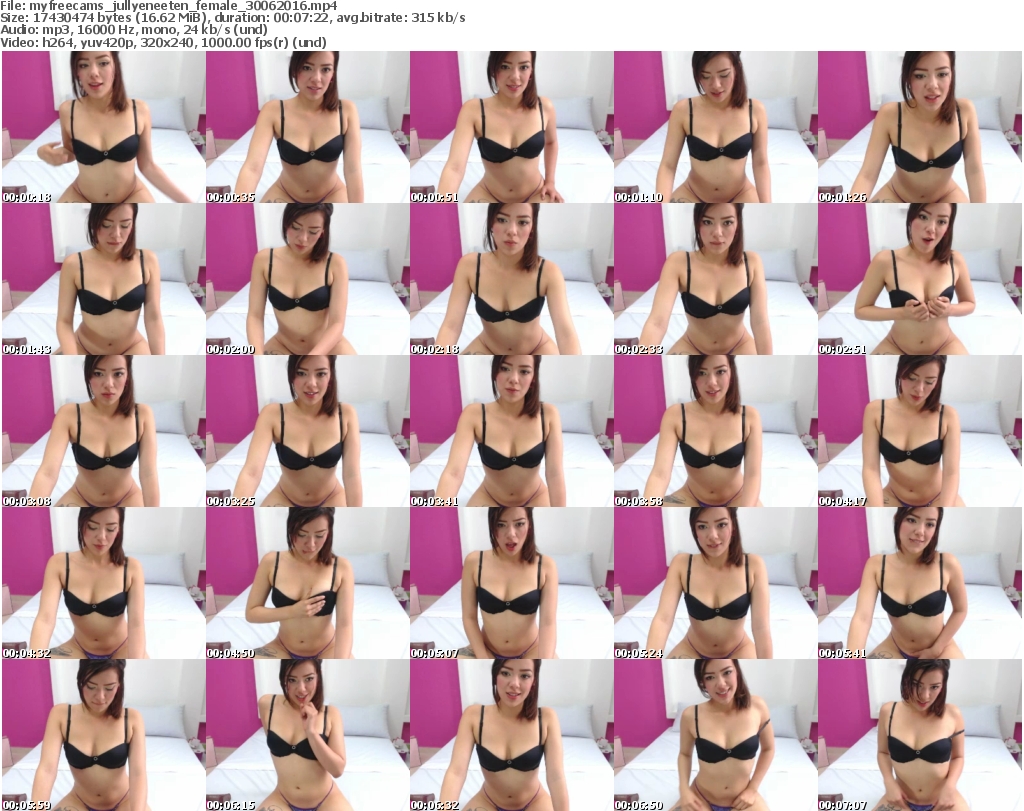Open the thumbnail stamped 00:01:26
Image resolution: width=1024 pixels, height=811 pixels.
pyautogui.click(x=919, y=127)
